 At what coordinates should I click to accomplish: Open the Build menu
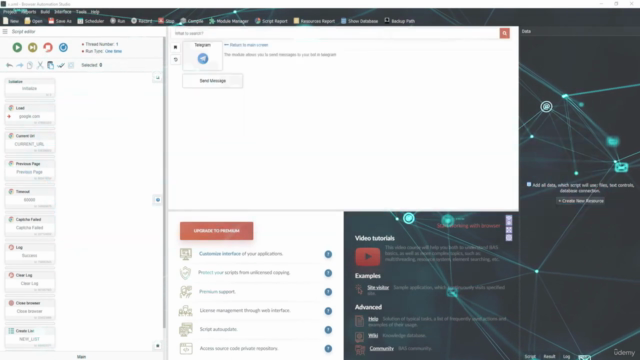[45, 12]
